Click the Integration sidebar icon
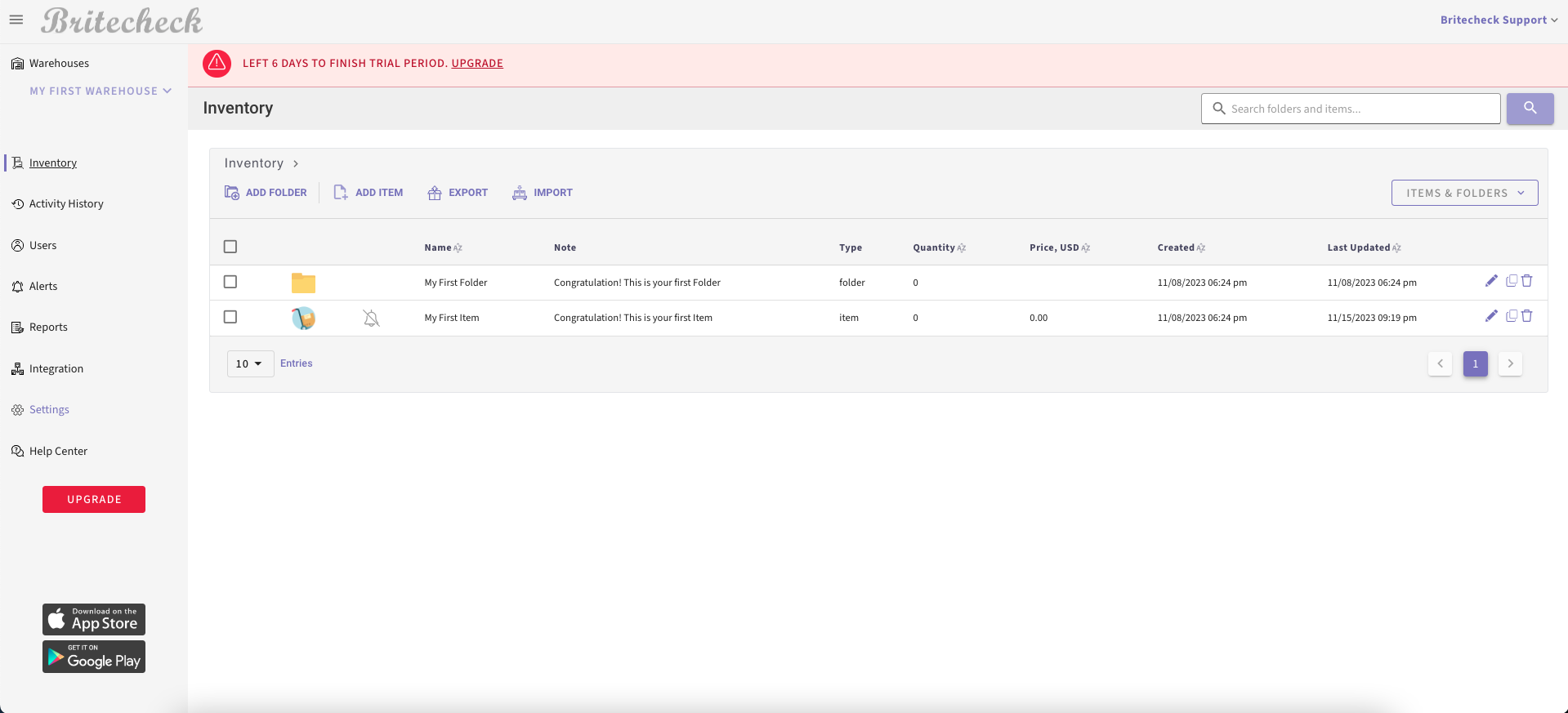Viewport: 1568px width, 713px height. (17, 369)
